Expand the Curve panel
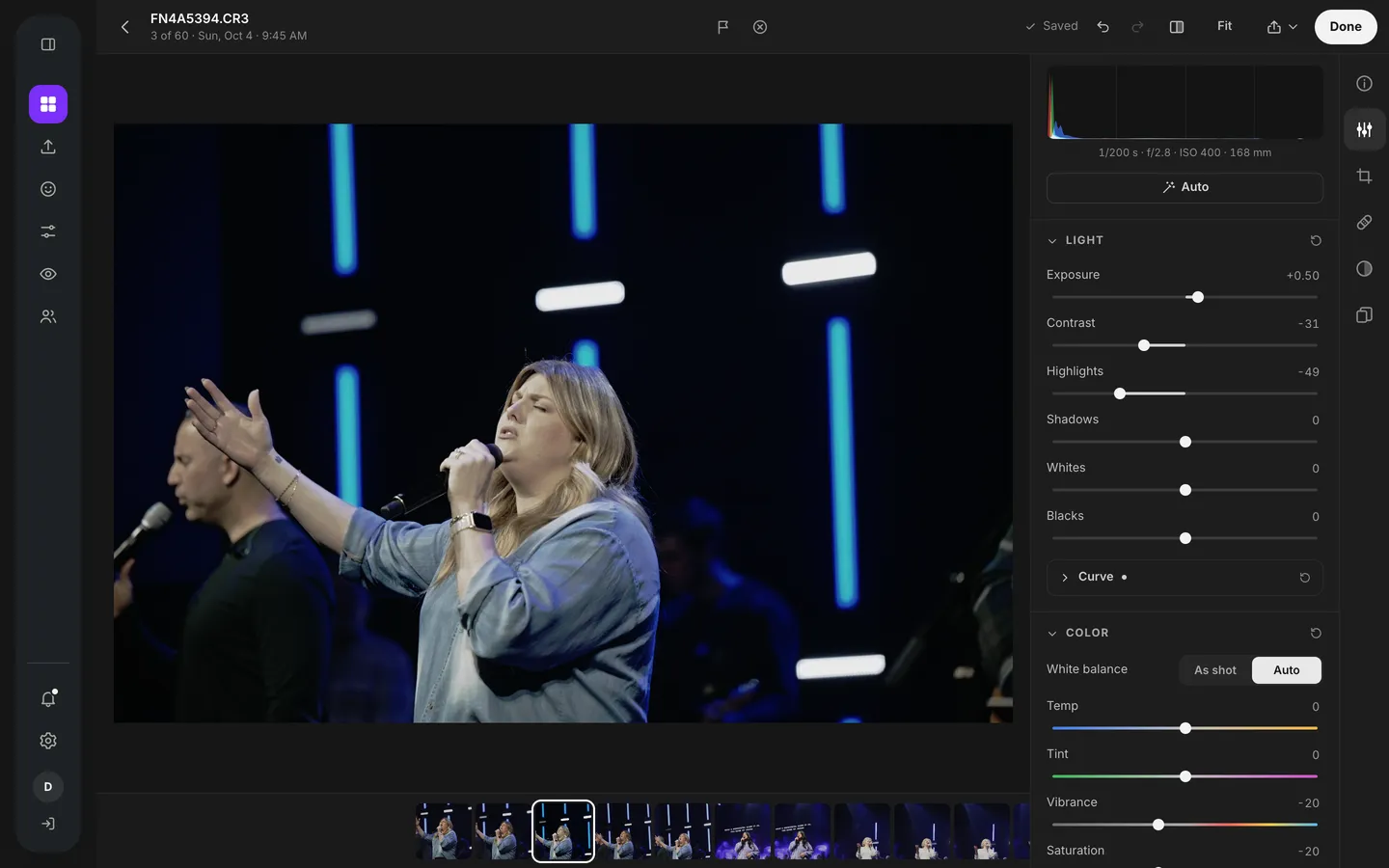 (x=1065, y=578)
